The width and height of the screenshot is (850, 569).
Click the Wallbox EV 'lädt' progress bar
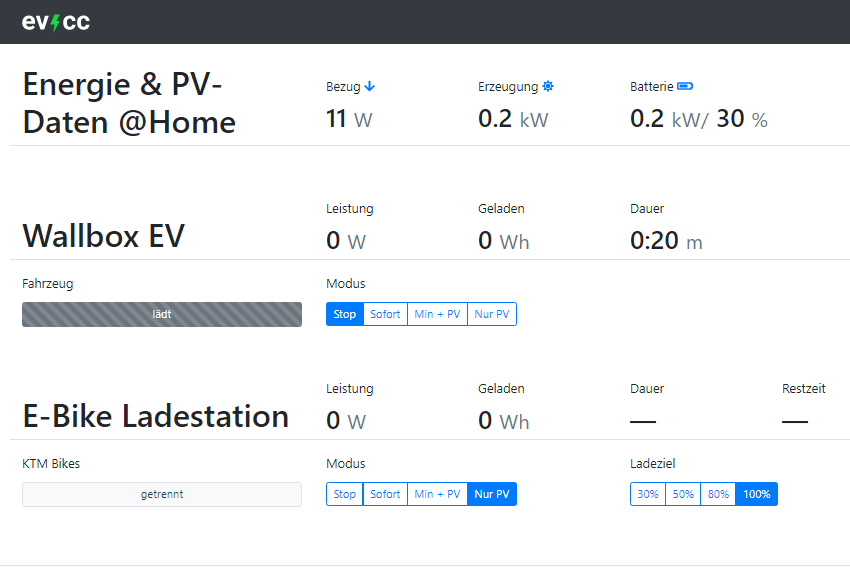pos(162,314)
